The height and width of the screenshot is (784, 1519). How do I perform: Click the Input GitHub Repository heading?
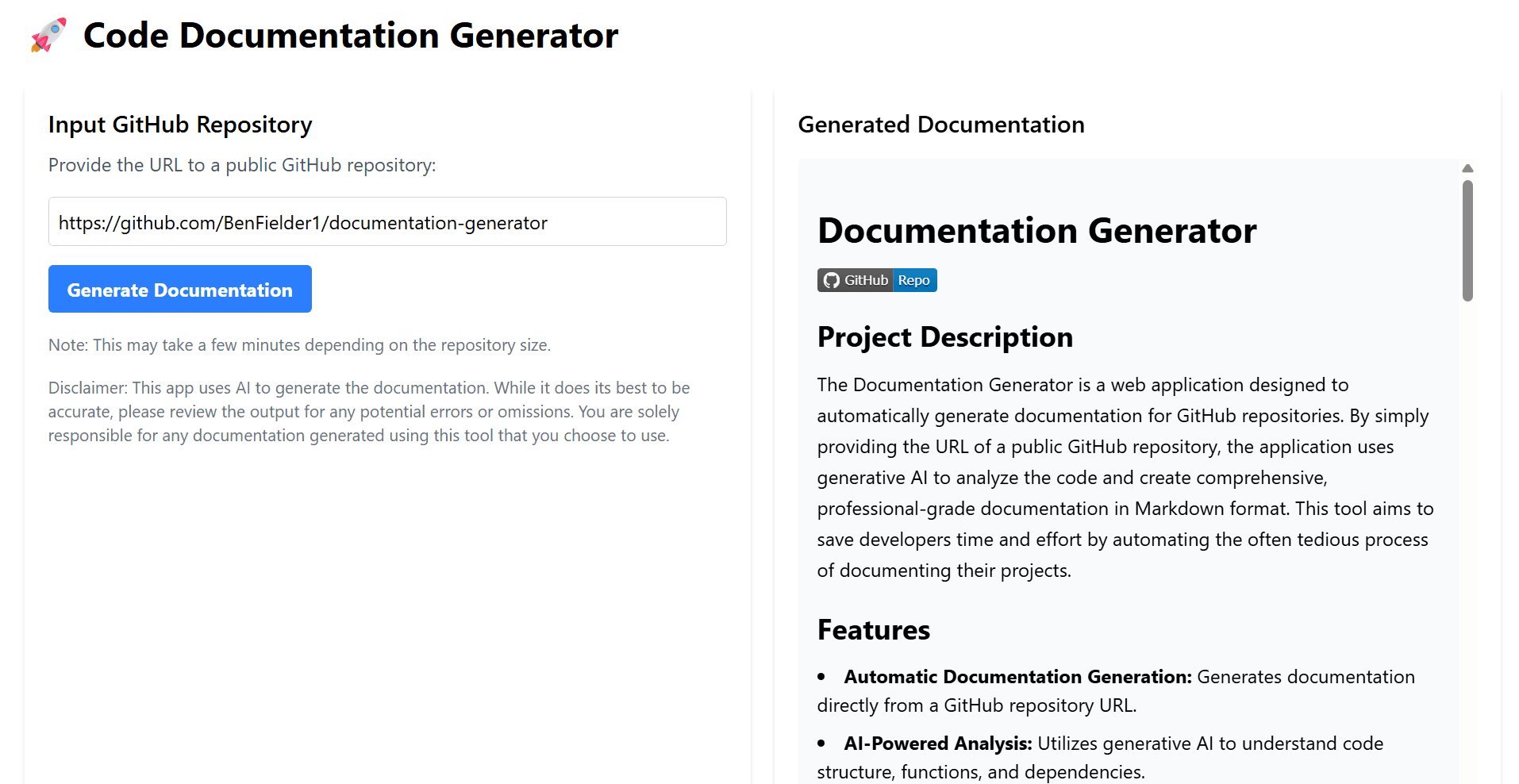coord(180,125)
